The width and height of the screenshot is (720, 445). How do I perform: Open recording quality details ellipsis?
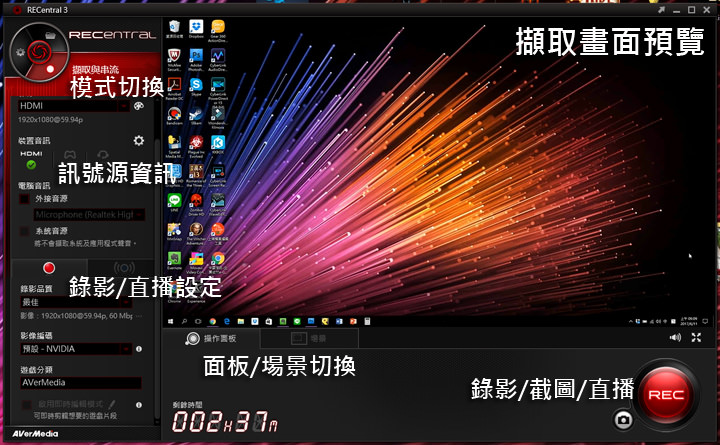click(139, 316)
